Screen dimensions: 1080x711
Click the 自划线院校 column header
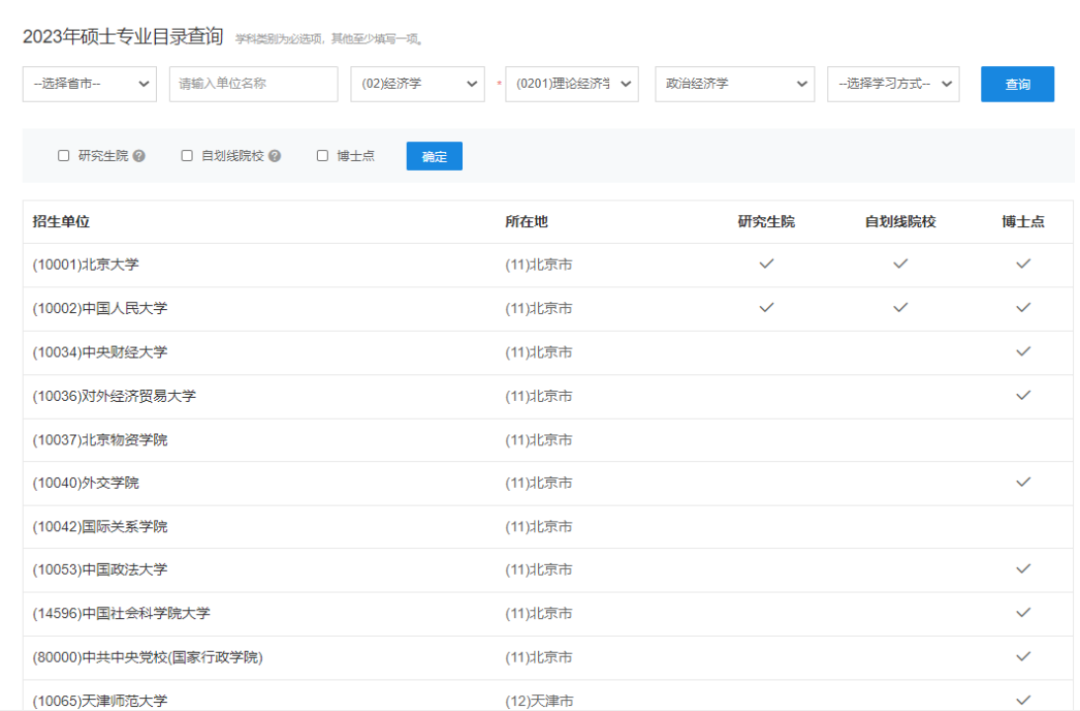(x=900, y=222)
